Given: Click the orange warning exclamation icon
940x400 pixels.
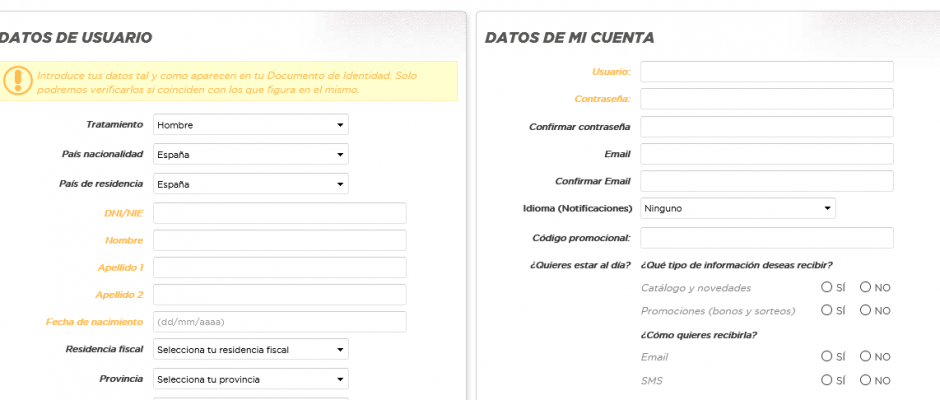Looking at the screenshot, I should point(17,80).
